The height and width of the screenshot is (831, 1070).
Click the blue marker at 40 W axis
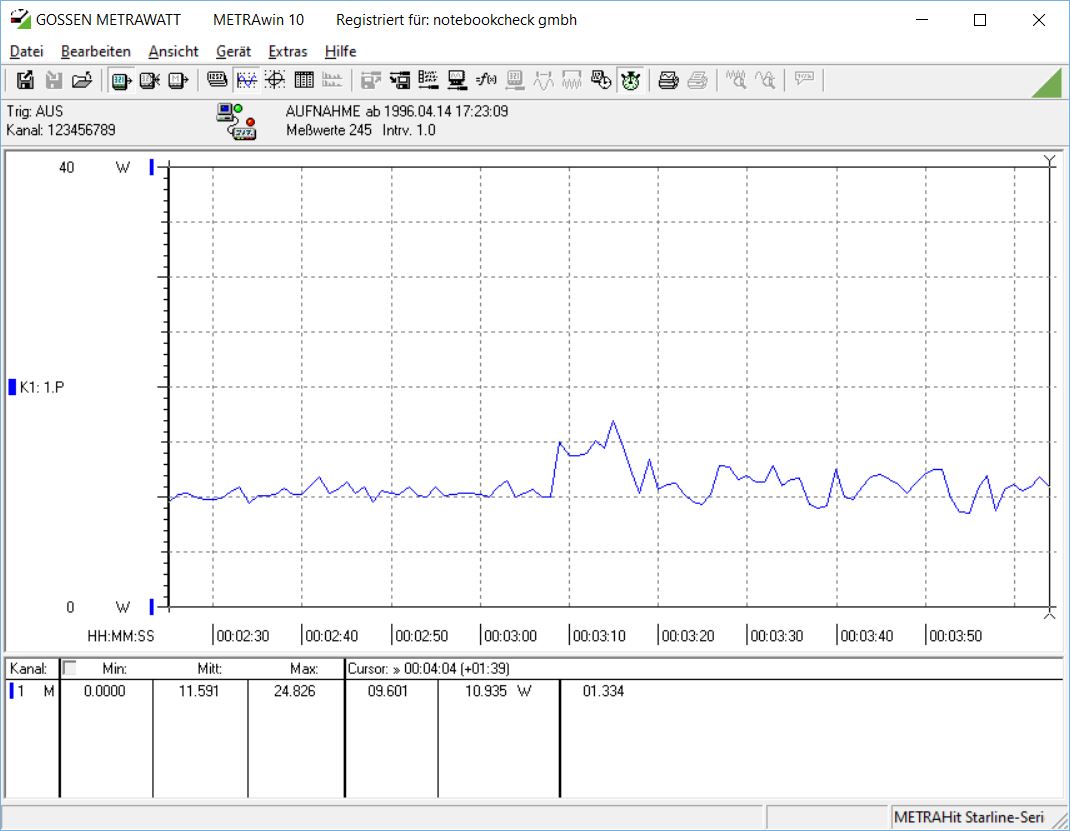151,167
